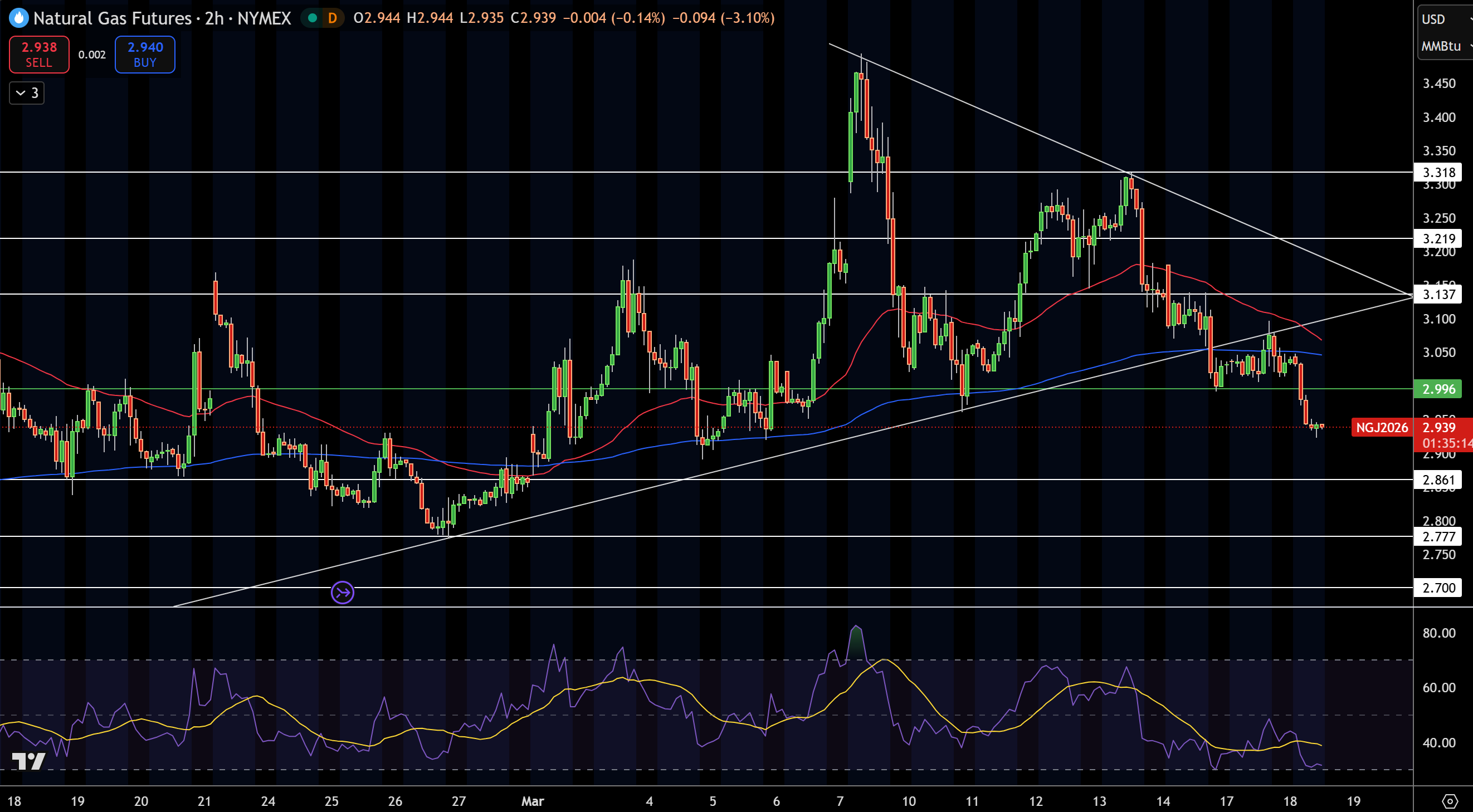
Task: Click the green 2.996 price line label
Action: (1438, 389)
